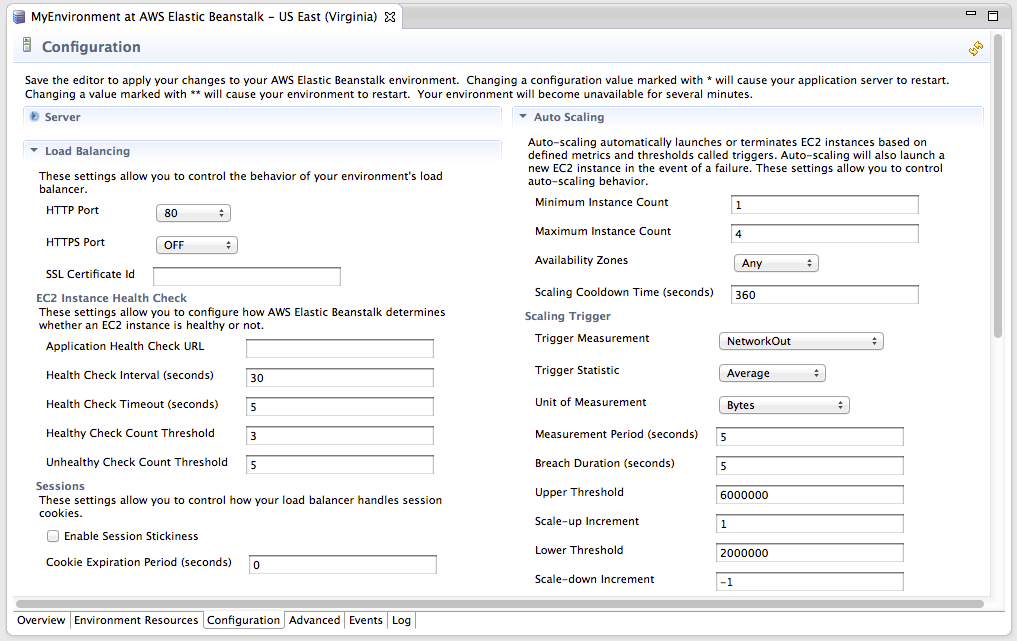
Task: Click the Unhealthy Check Count Threshold field
Action: (x=340, y=465)
